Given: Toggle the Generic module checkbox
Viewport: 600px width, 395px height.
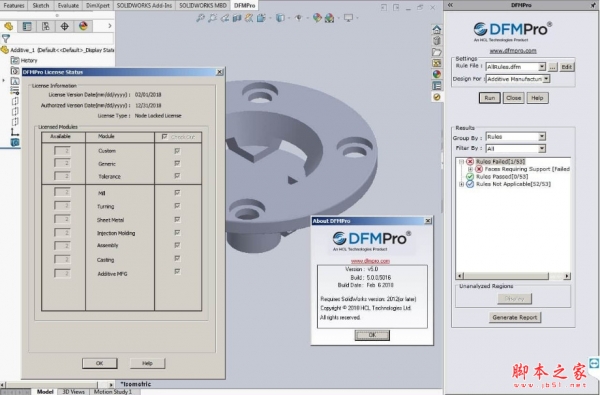Looking at the screenshot, I should [x=177, y=163].
